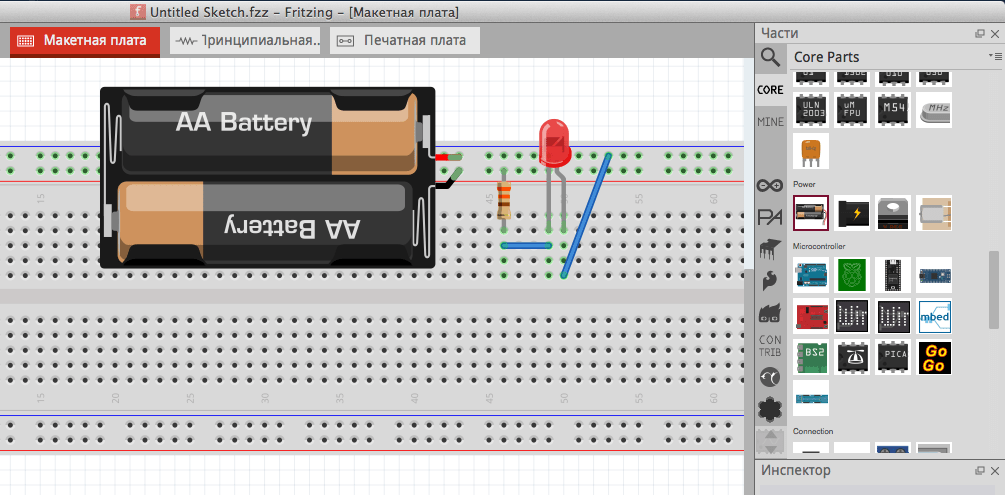Pick the ULN 2003 chip part
Screen dimensions: 1005x495
811,108
